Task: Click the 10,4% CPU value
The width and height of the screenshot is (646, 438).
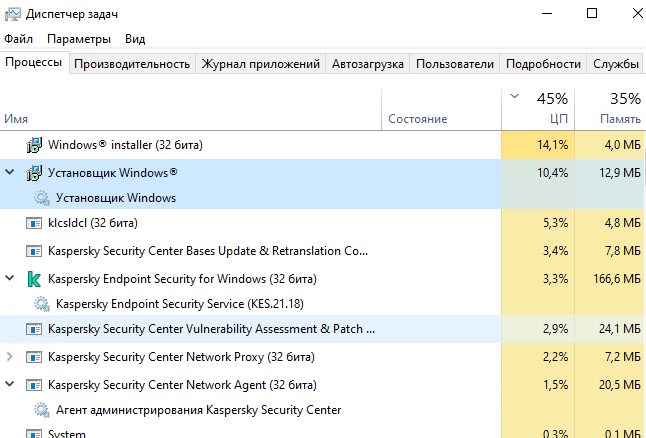Action: (552, 173)
